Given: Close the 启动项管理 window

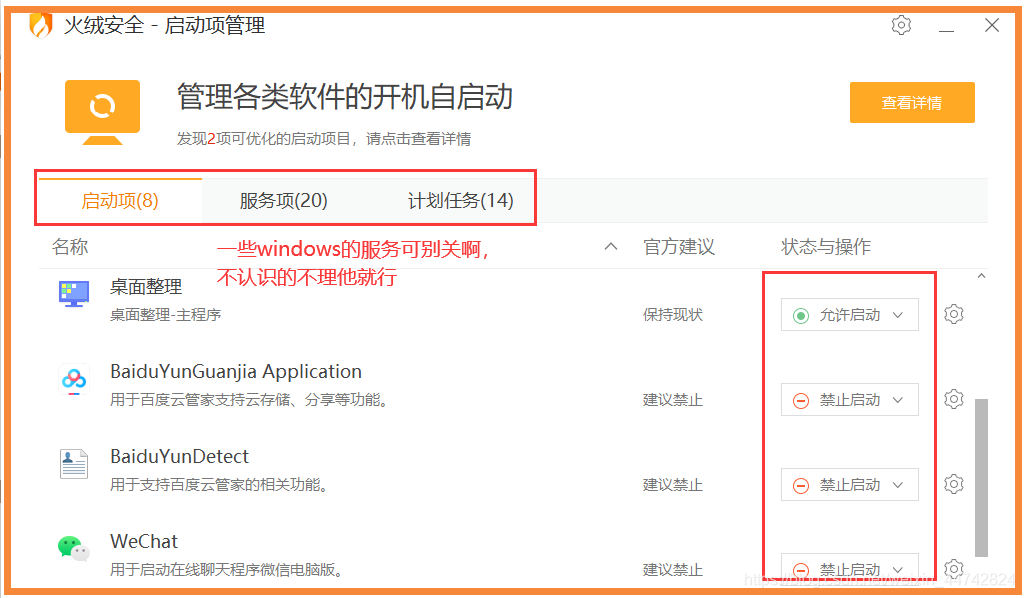Looking at the screenshot, I should click(x=992, y=25).
